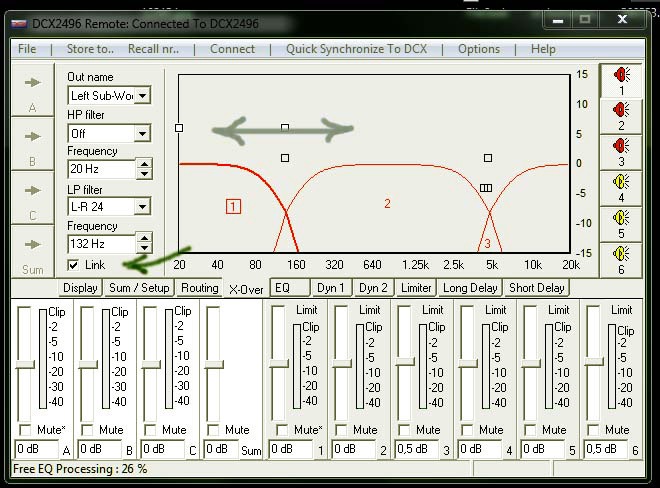Switch to the Dyn 2 tab
Image resolution: width=660 pixels, height=488 pixels.
[373, 288]
